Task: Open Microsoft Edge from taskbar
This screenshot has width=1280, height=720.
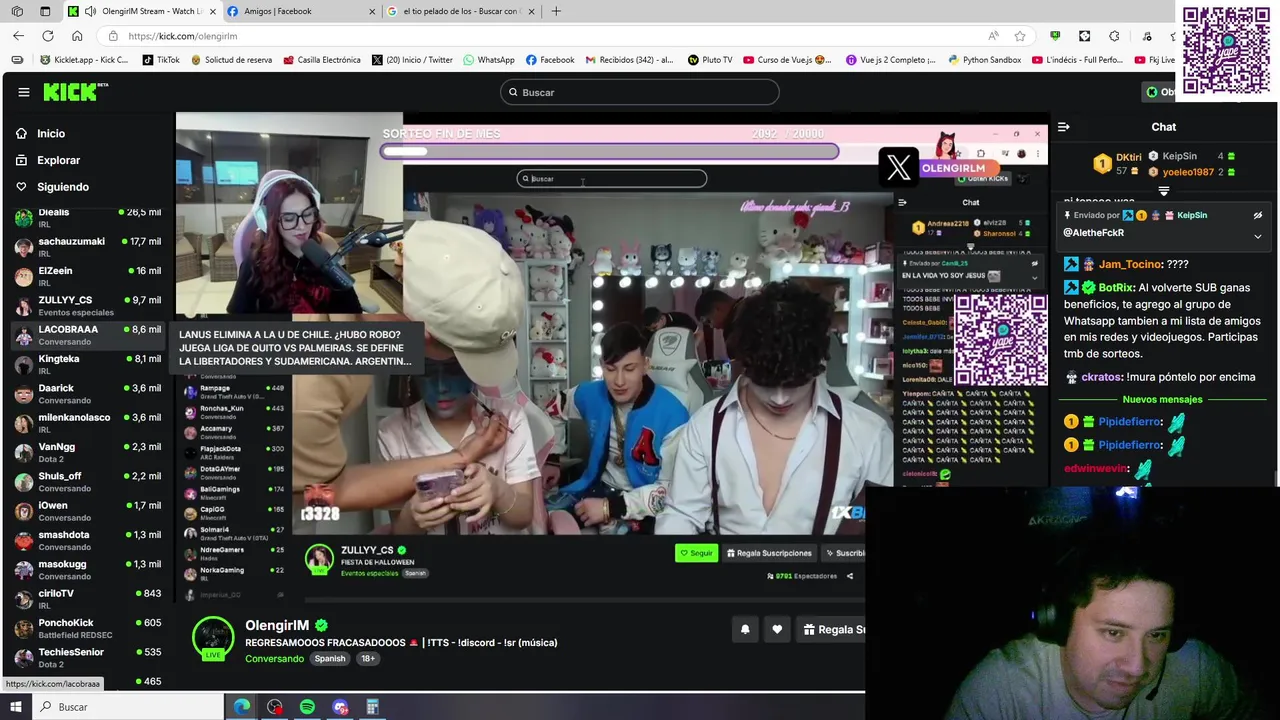Action: [242, 707]
